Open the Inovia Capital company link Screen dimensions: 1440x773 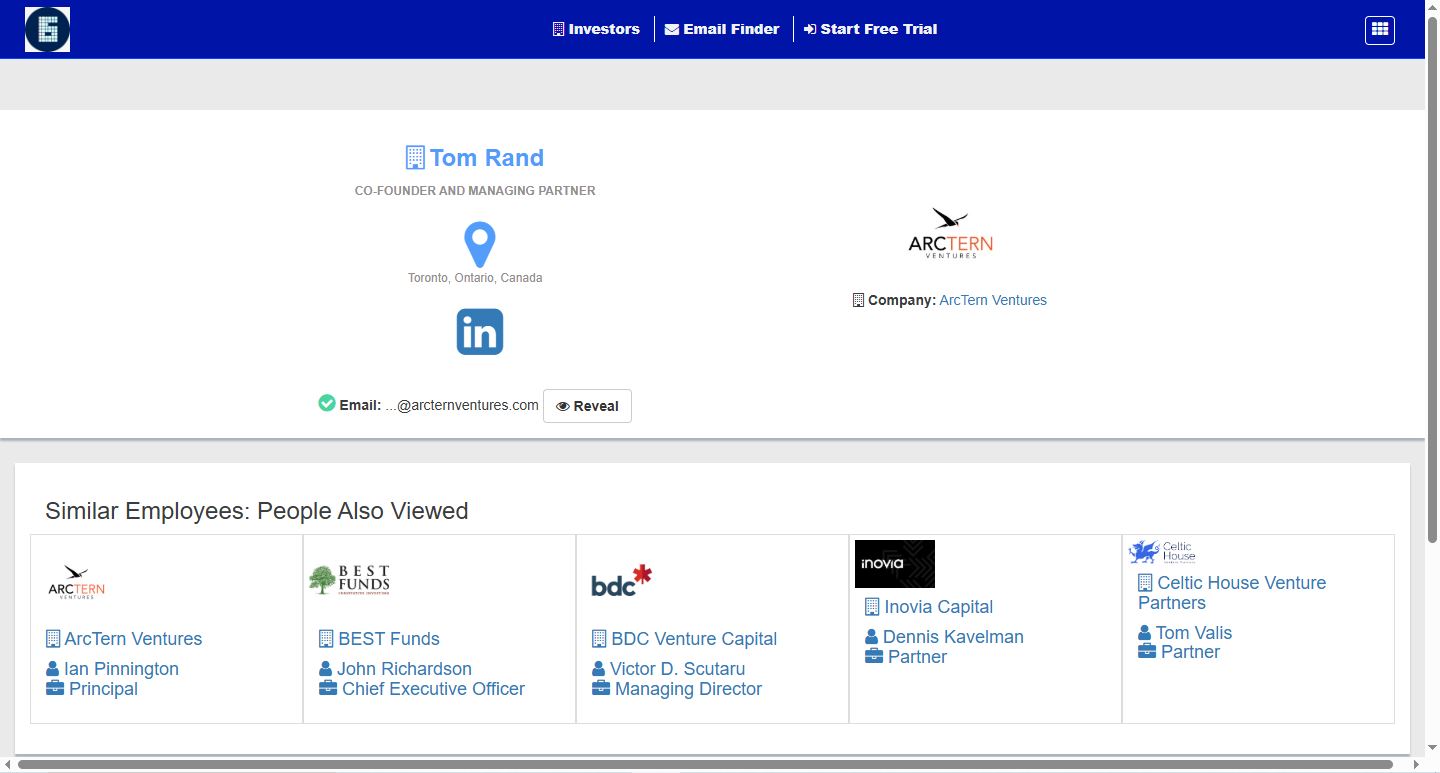pyautogui.click(x=939, y=607)
